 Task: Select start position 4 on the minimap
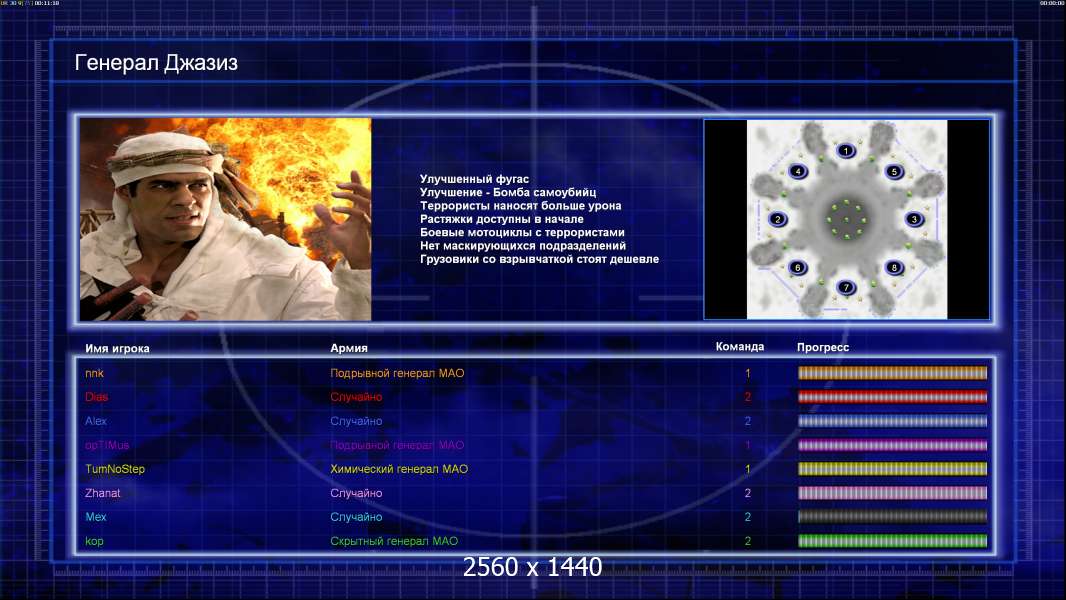(x=798, y=171)
